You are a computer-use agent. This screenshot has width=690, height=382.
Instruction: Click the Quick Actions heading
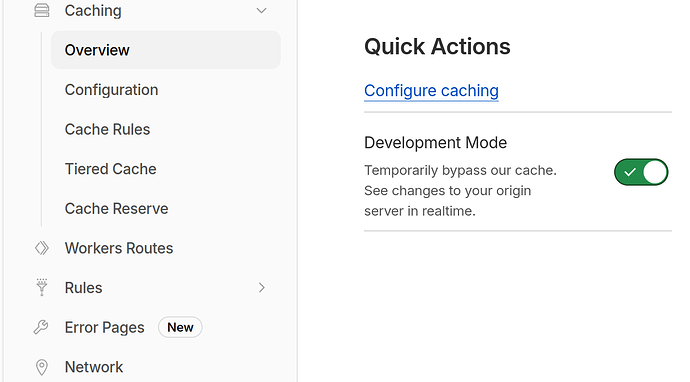(437, 47)
